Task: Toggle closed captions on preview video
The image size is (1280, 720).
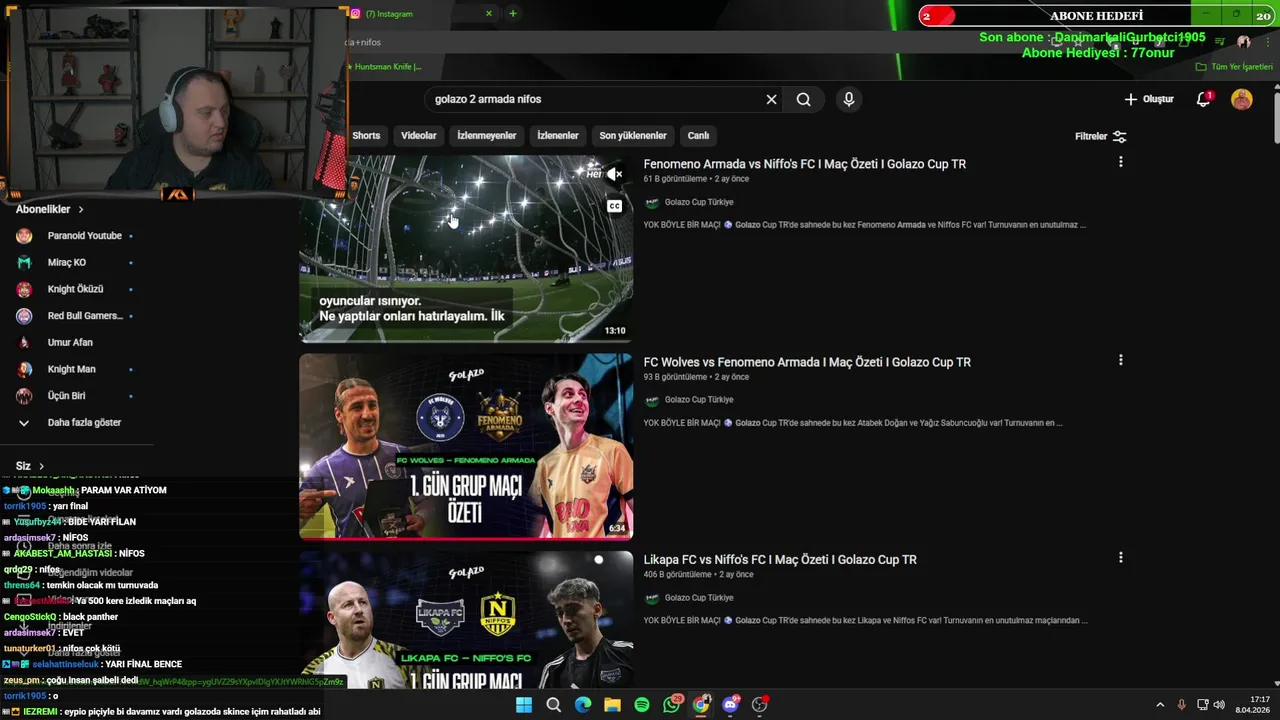Action: (x=615, y=206)
